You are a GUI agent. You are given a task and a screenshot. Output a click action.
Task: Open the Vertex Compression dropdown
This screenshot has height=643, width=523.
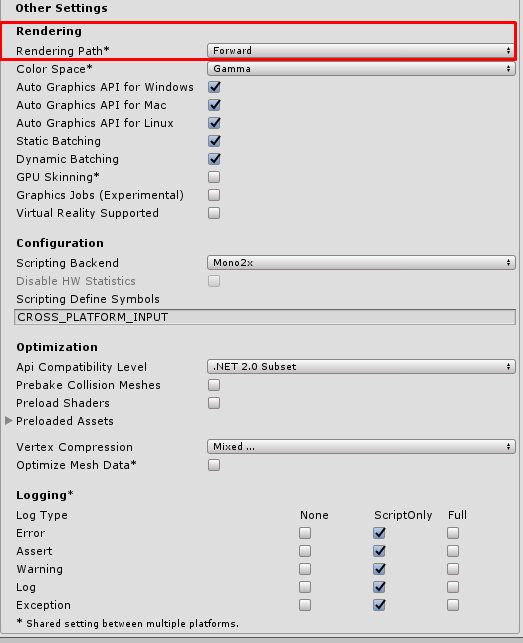tap(361, 447)
